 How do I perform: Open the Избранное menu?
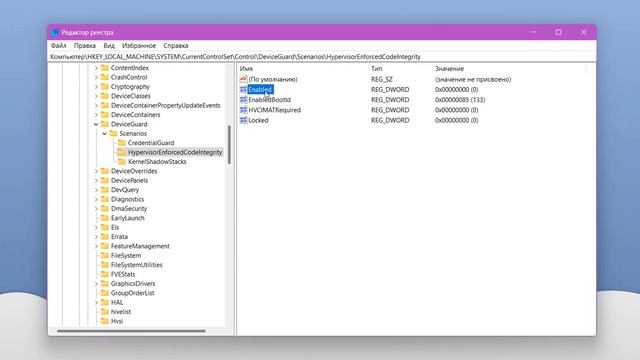(x=139, y=46)
